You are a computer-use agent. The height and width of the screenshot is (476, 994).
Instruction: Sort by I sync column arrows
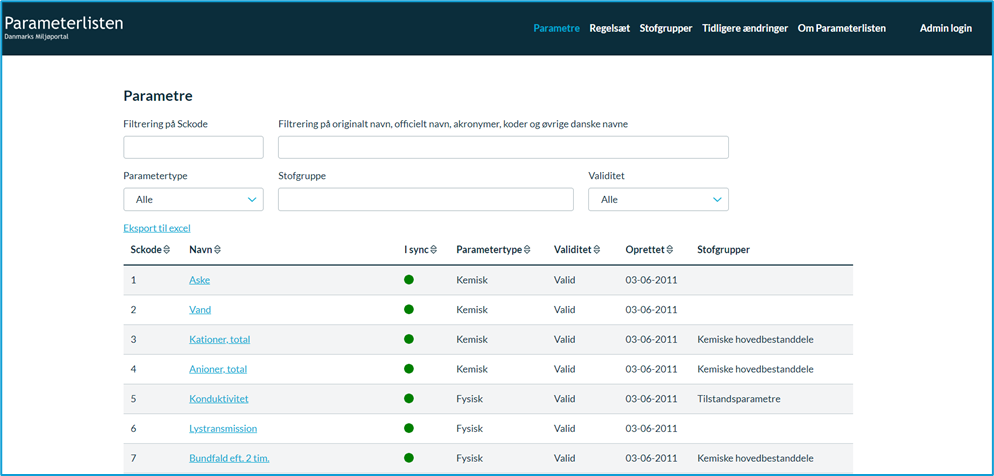click(434, 250)
